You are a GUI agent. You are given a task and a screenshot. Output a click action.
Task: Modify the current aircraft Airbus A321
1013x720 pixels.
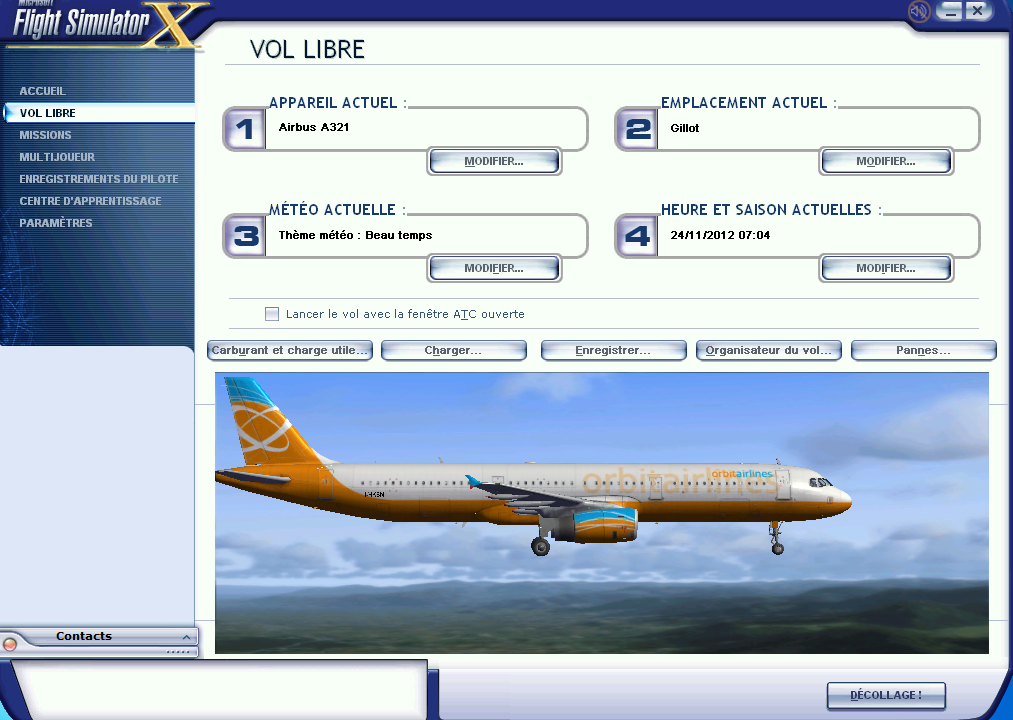point(494,162)
